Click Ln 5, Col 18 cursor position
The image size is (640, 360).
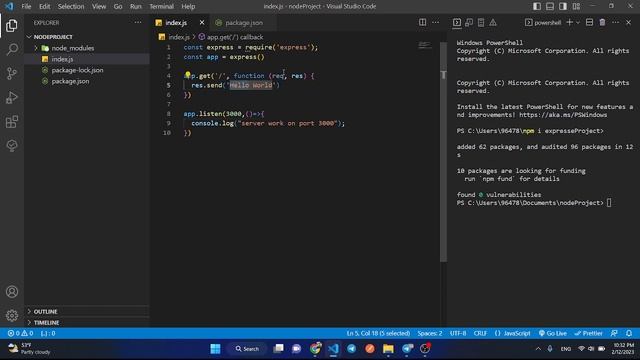(x=378, y=333)
